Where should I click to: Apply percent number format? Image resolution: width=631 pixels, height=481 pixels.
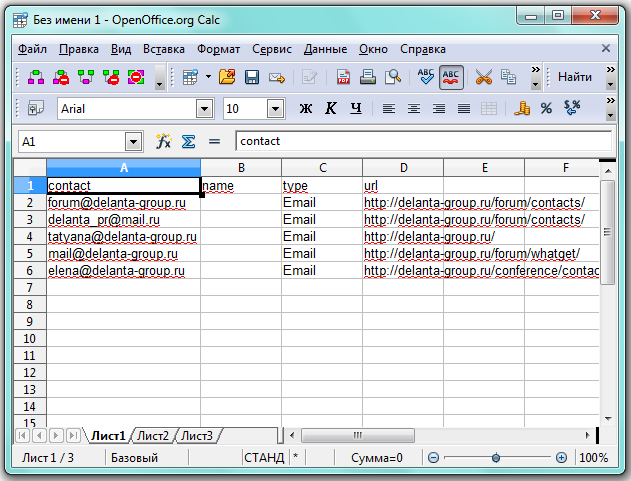[546, 108]
